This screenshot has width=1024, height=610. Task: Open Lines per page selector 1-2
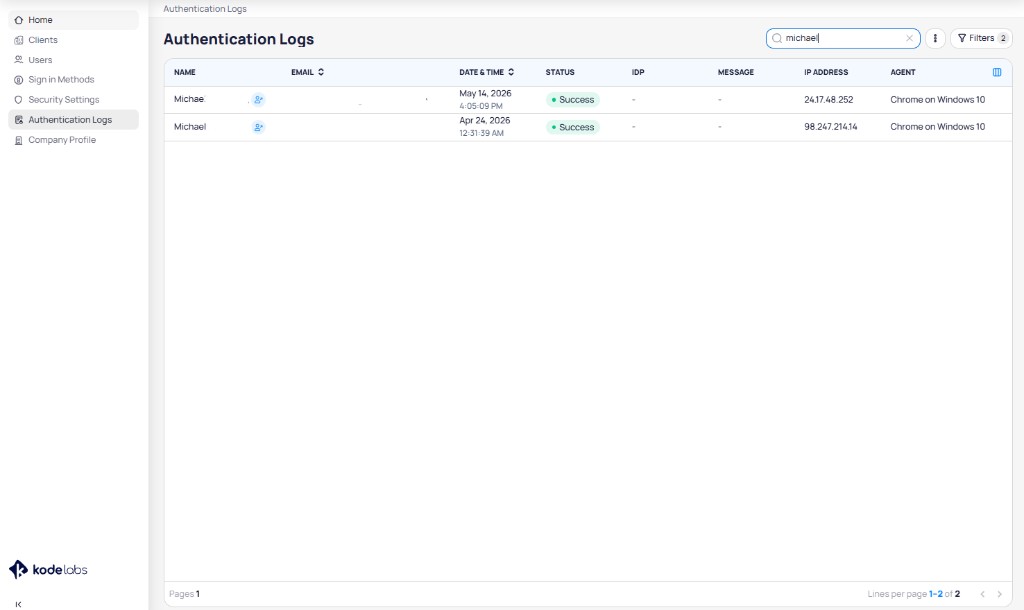[936, 594]
